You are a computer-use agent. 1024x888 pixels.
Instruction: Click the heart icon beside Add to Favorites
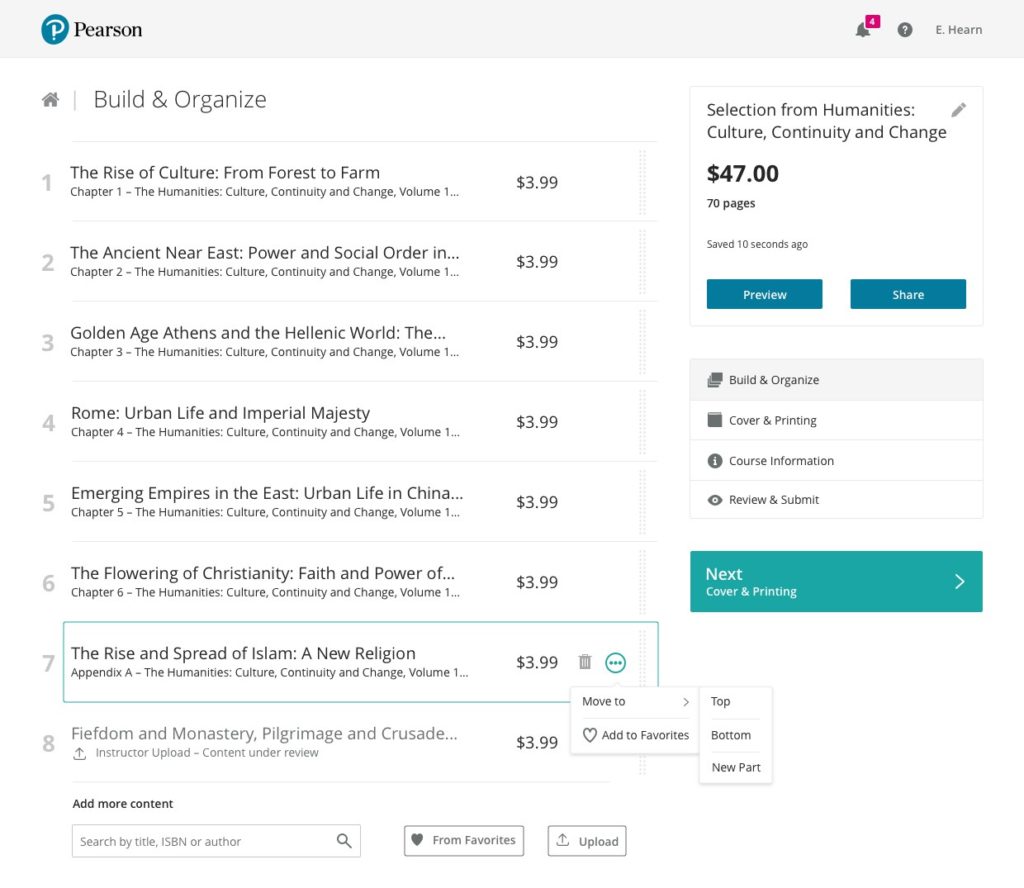[x=590, y=735]
